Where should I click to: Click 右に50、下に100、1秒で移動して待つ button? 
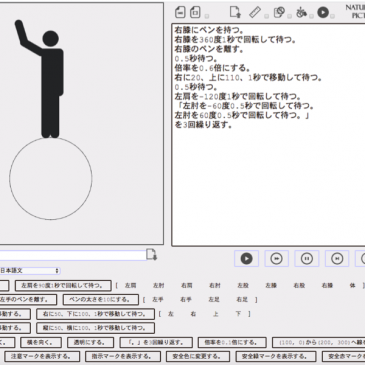coord(95,314)
